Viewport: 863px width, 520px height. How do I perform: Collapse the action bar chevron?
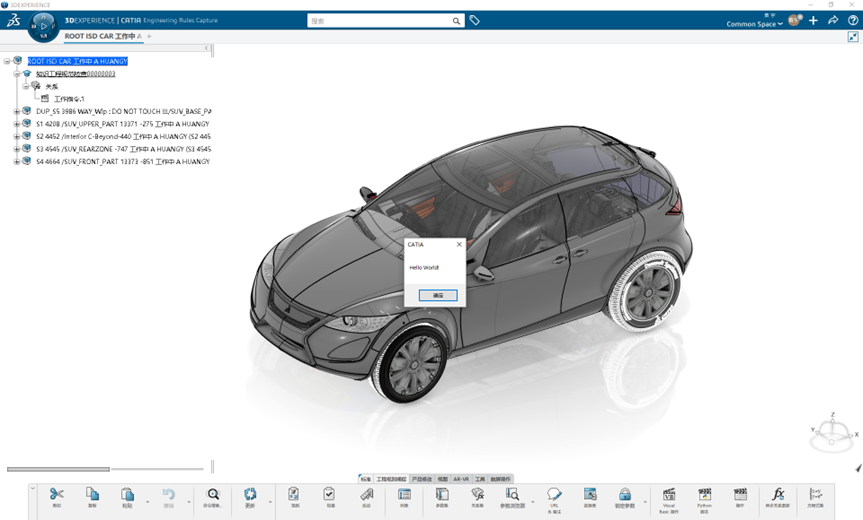point(32,488)
